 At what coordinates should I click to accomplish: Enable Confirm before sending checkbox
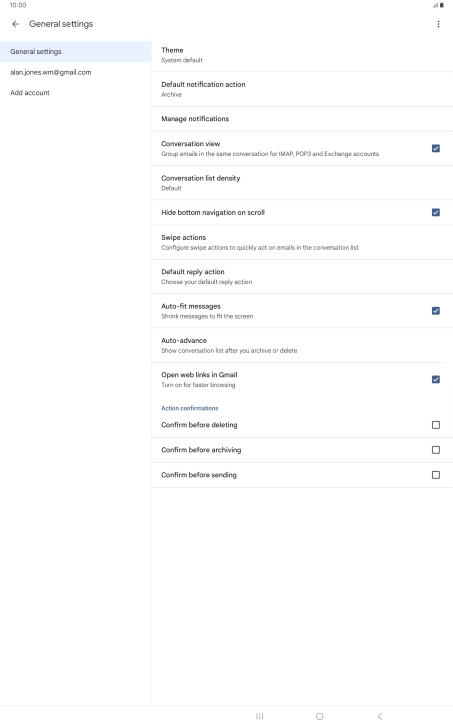[x=436, y=475]
